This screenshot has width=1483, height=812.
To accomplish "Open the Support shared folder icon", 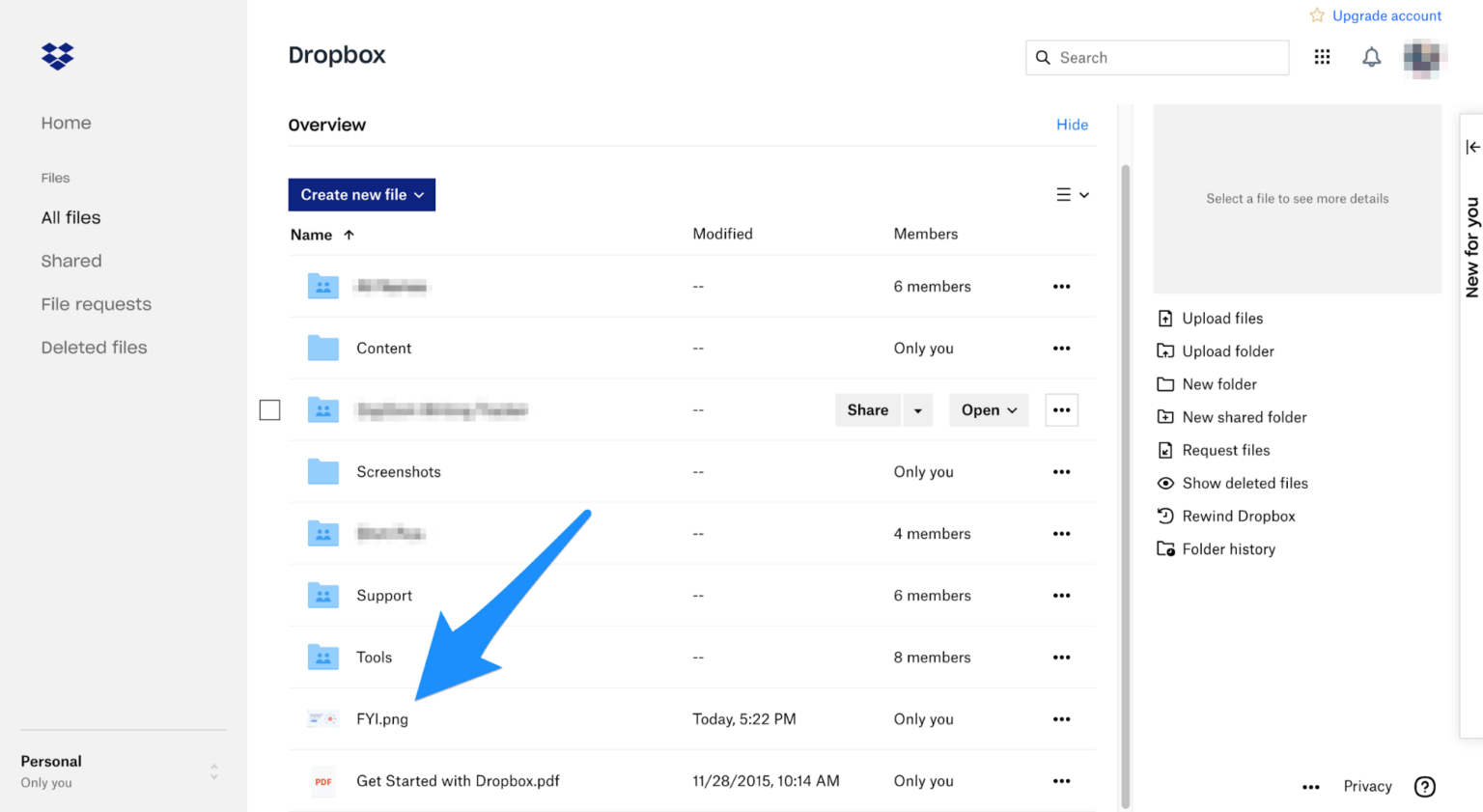I will tap(323, 595).
